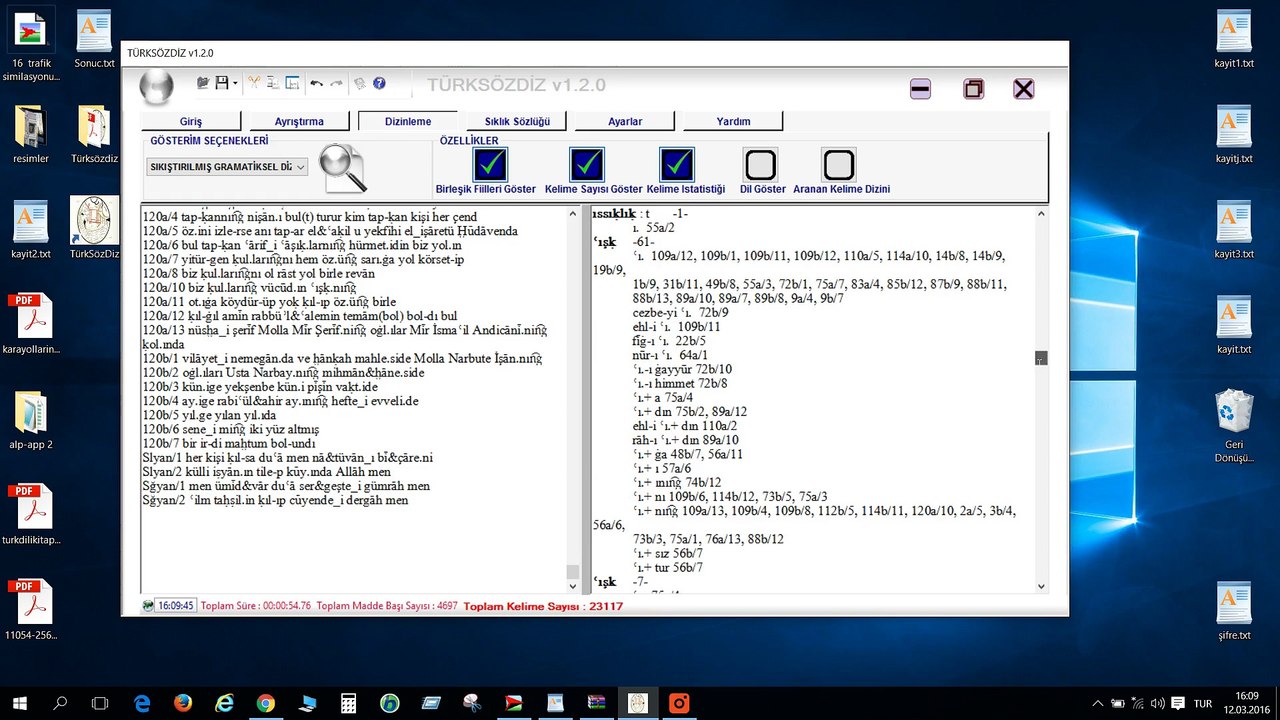Click the ʿışk -61- index entry
Viewport: 1280px width, 720px height.
point(624,243)
